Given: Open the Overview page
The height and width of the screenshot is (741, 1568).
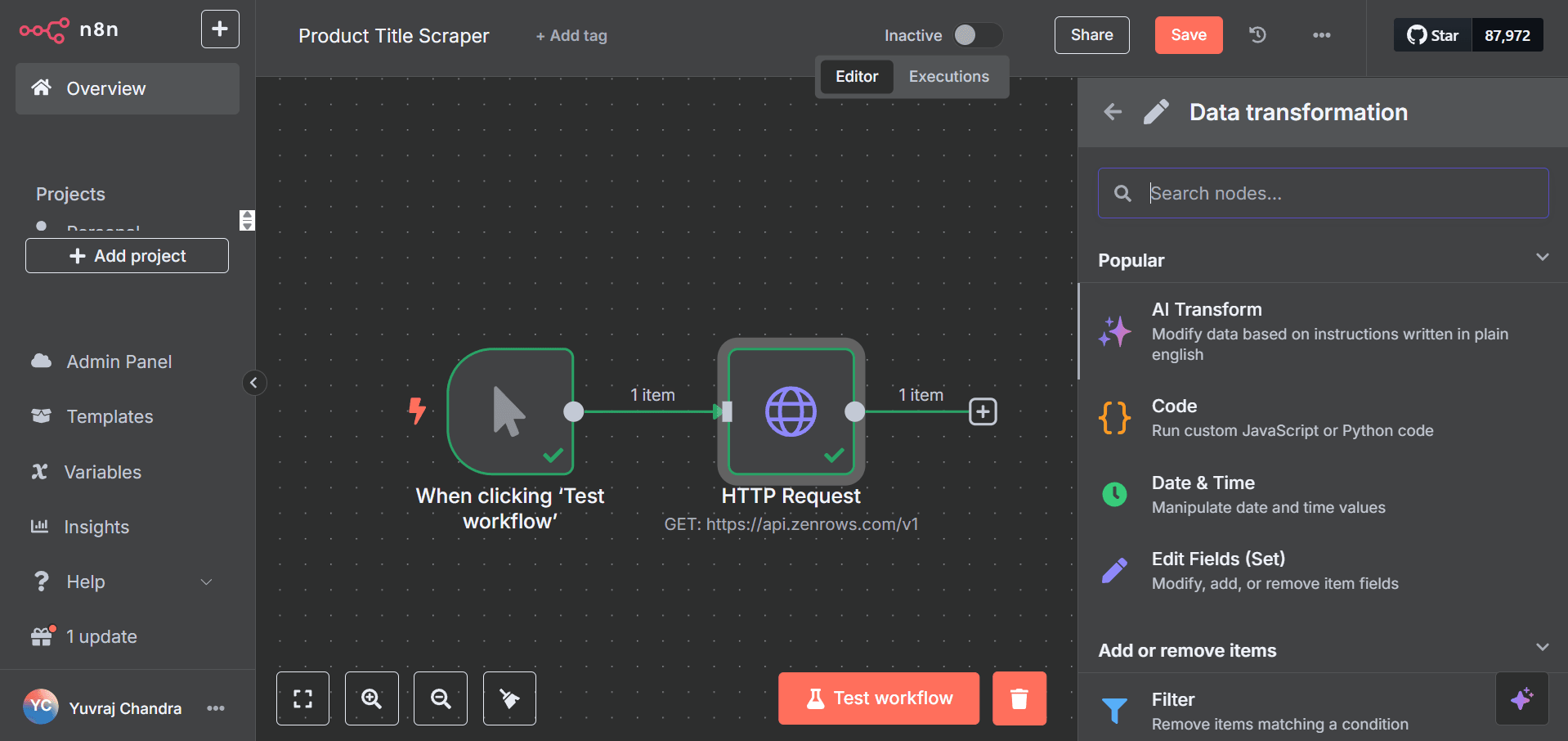Looking at the screenshot, I should pyautogui.click(x=128, y=88).
